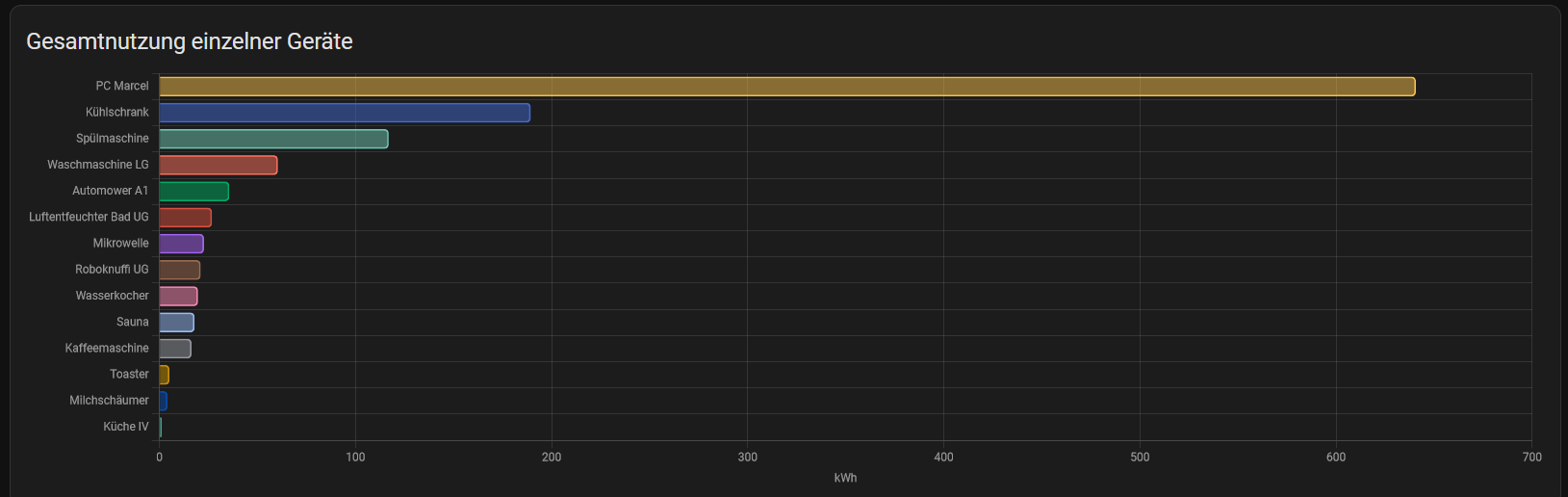Click the Milchschäumer small blue bar
The width and height of the screenshot is (1568, 497).
click(163, 401)
